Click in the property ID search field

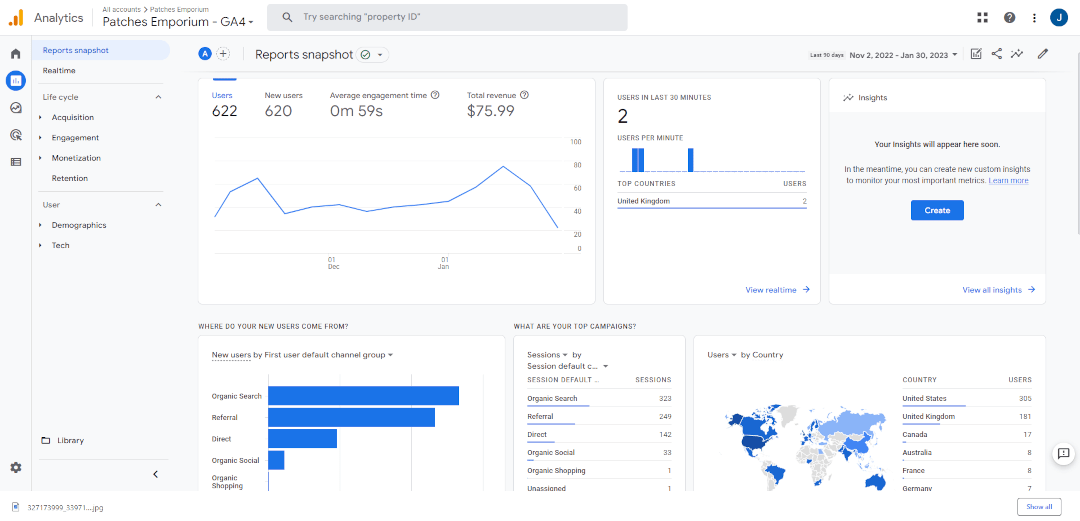tap(447, 17)
